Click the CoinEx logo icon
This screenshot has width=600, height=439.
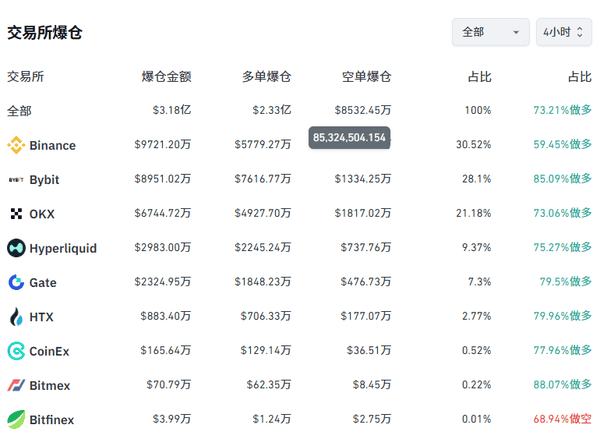(16, 351)
